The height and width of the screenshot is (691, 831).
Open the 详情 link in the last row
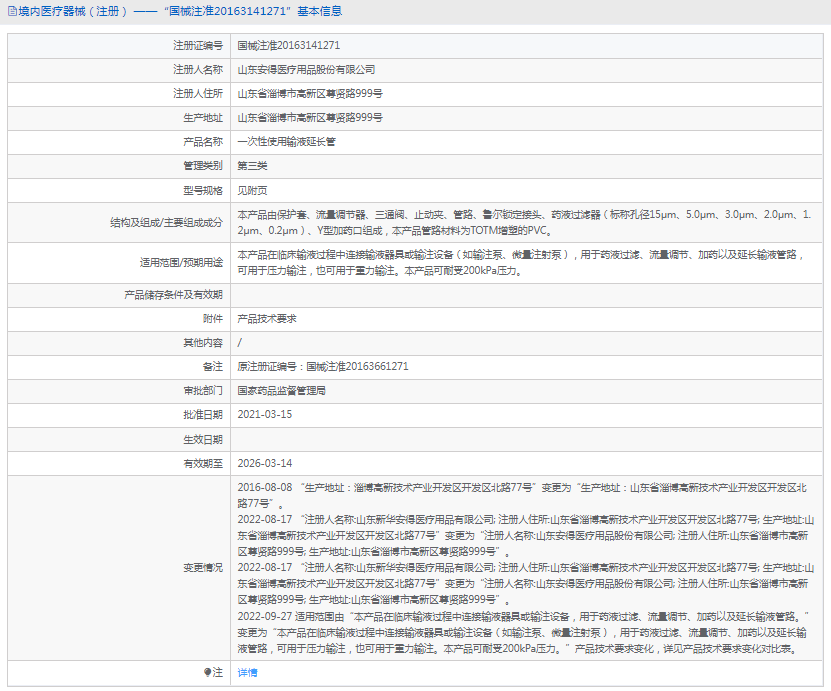[247, 672]
